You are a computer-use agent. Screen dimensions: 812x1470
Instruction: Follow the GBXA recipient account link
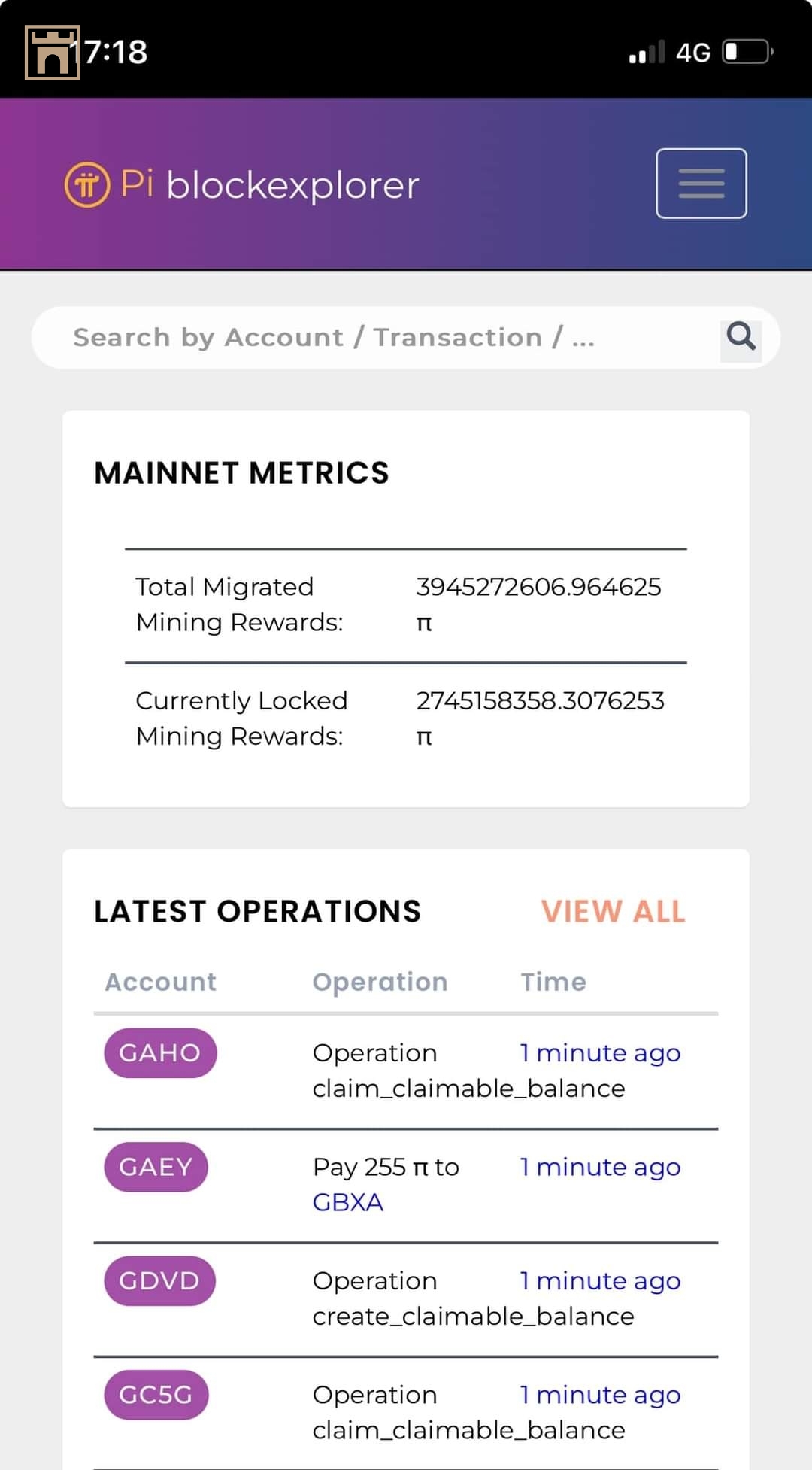pyautogui.click(x=347, y=1202)
